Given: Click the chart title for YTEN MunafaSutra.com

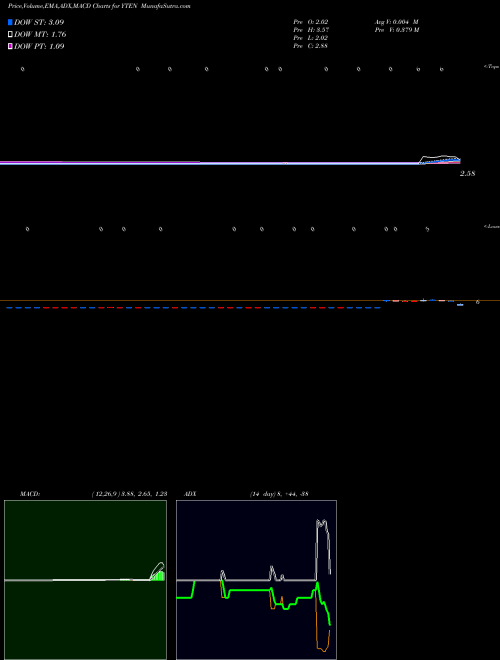Looking at the screenshot, I should point(99,7).
